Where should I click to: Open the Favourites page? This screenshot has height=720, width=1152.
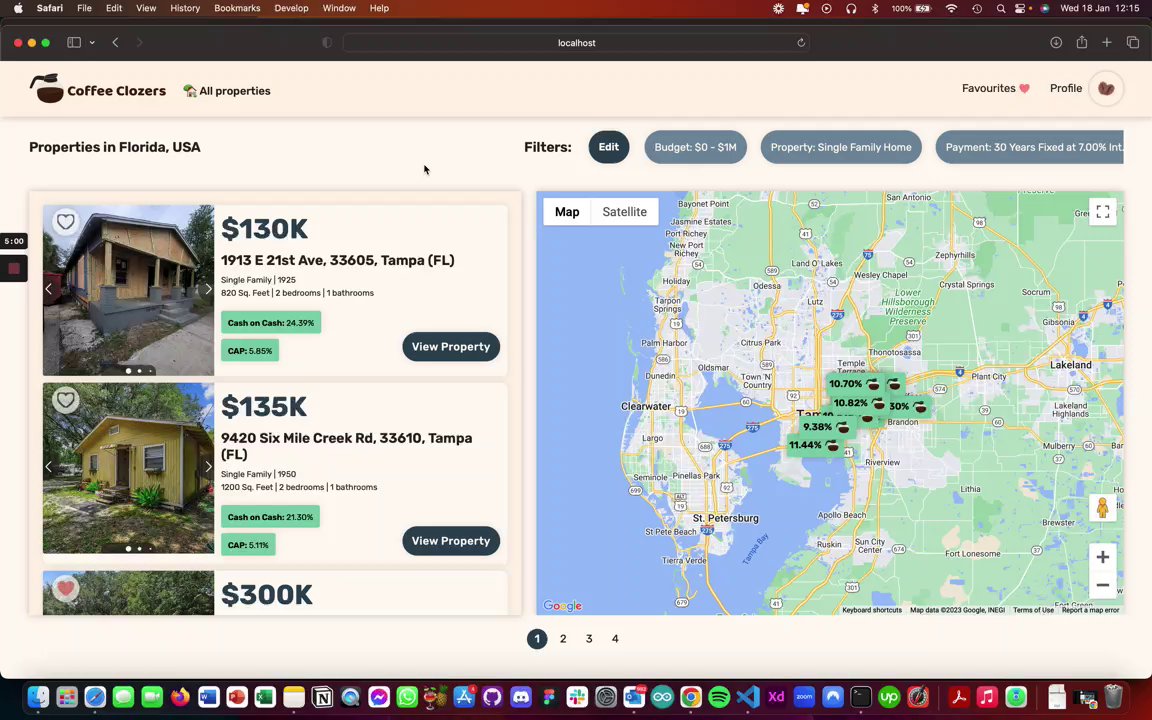pyautogui.click(x=996, y=88)
